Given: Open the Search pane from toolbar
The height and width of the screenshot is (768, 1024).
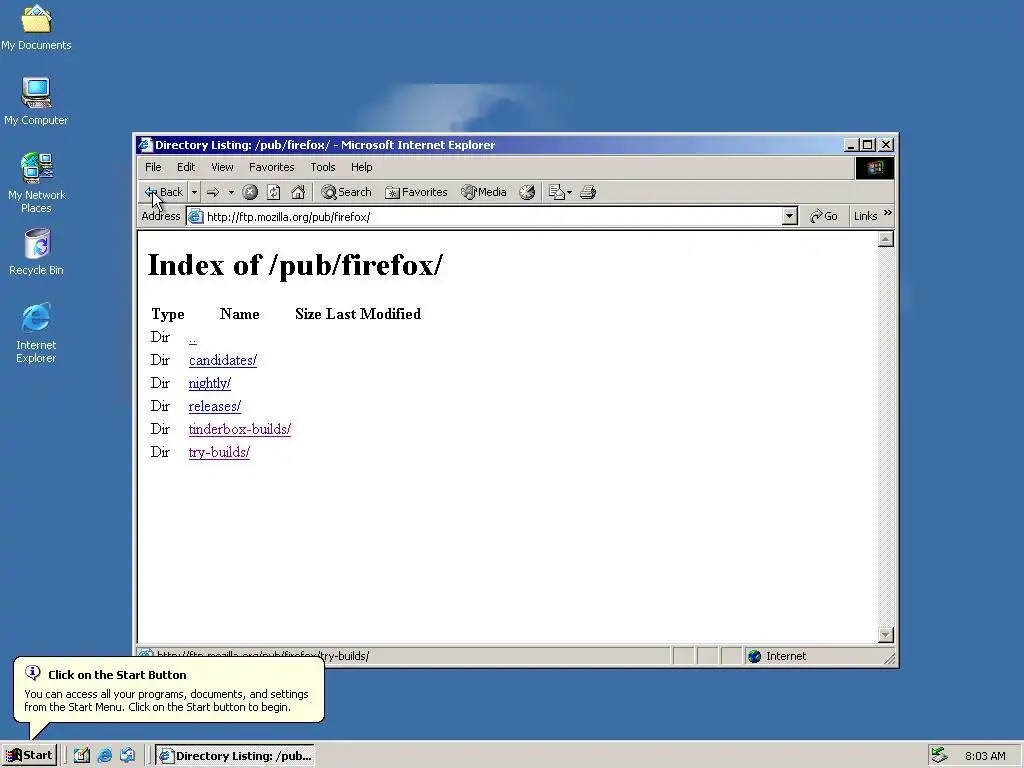Looking at the screenshot, I should click(x=346, y=192).
